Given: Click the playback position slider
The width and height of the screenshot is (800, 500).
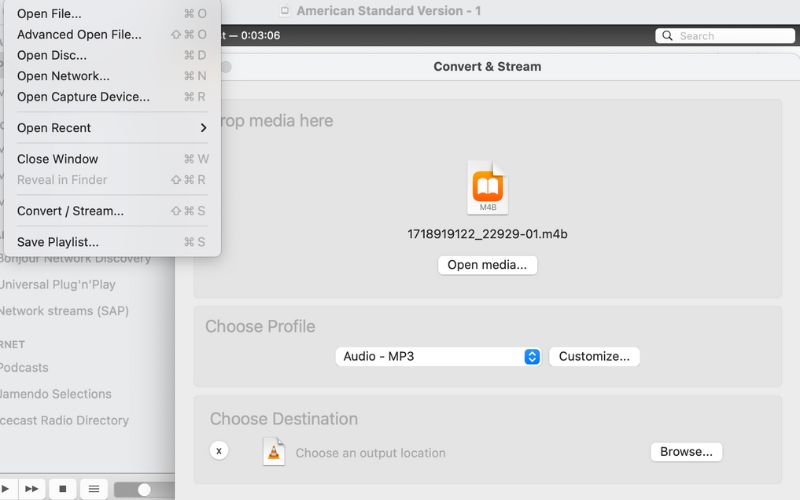Looking at the screenshot, I should (144, 490).
